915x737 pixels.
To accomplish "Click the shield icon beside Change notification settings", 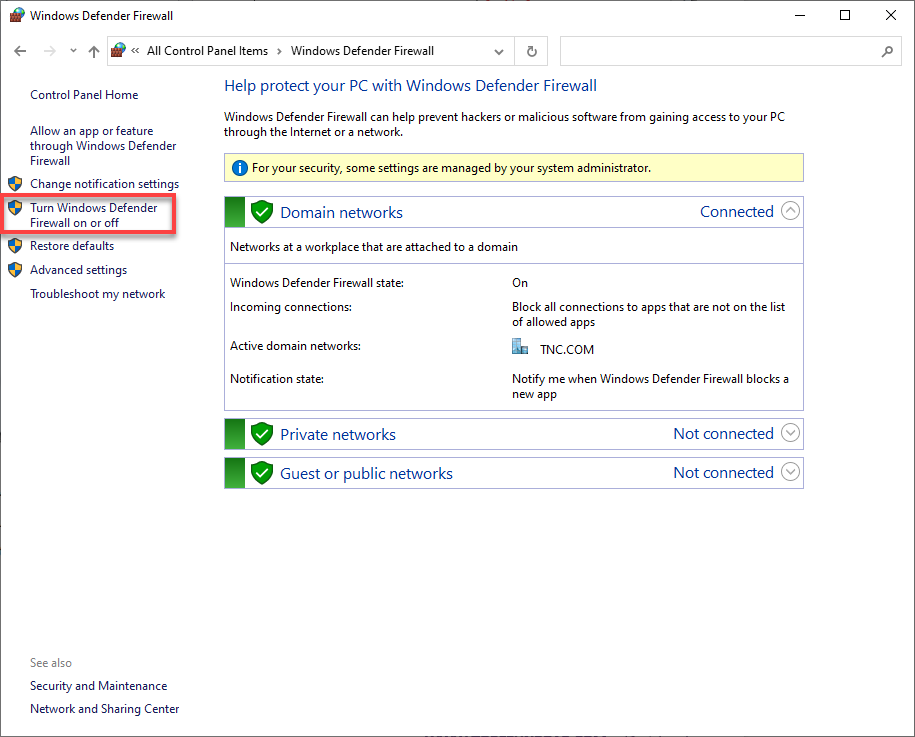I will pyautogui.click(x=15, y=184).
